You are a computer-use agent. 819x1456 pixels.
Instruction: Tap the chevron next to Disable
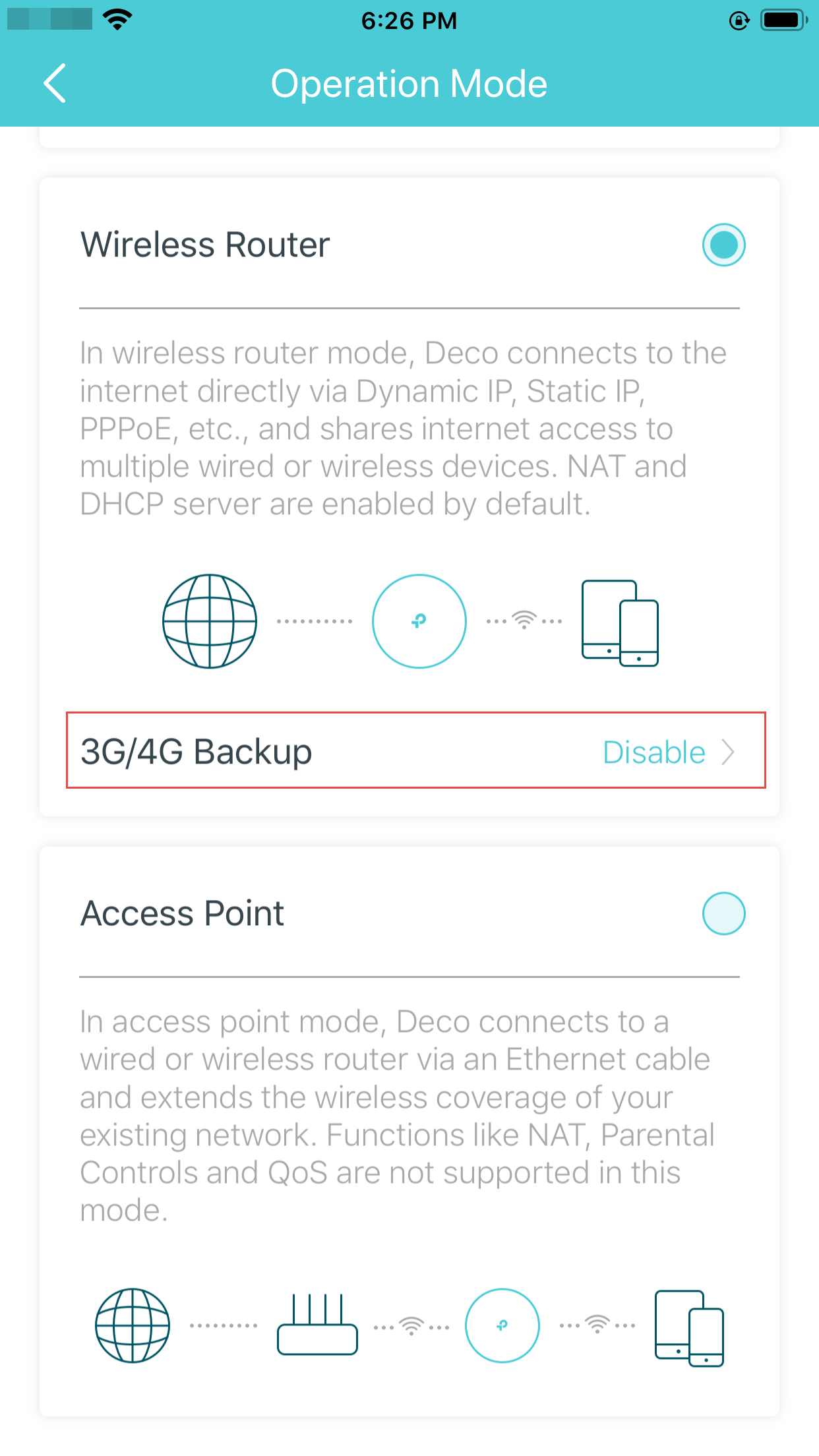(728, 752)
